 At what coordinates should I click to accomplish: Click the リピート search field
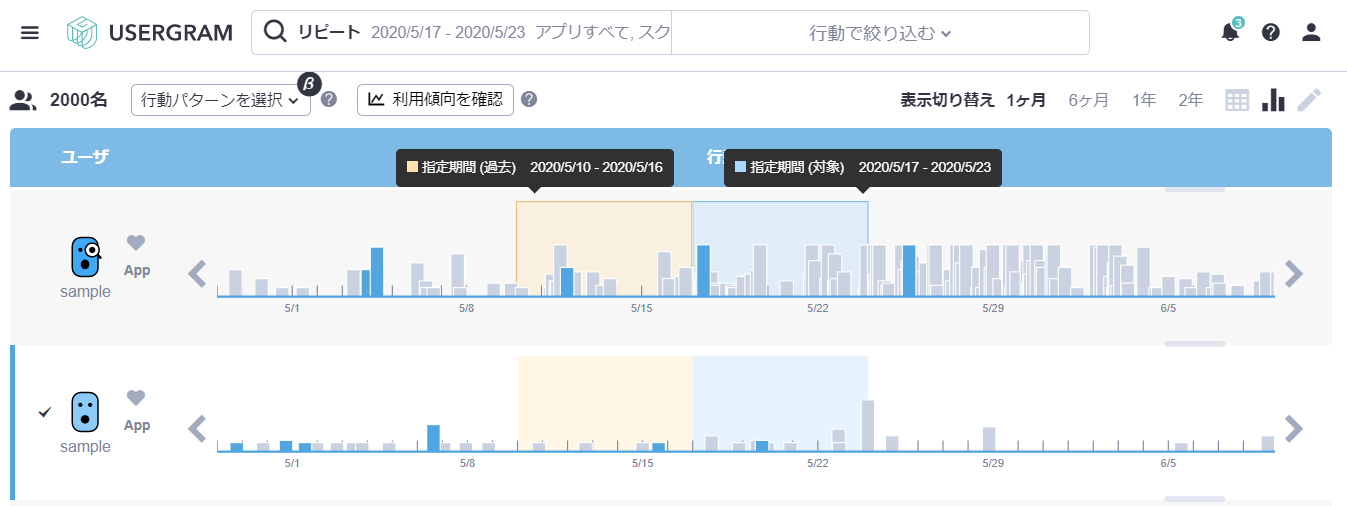460,33
